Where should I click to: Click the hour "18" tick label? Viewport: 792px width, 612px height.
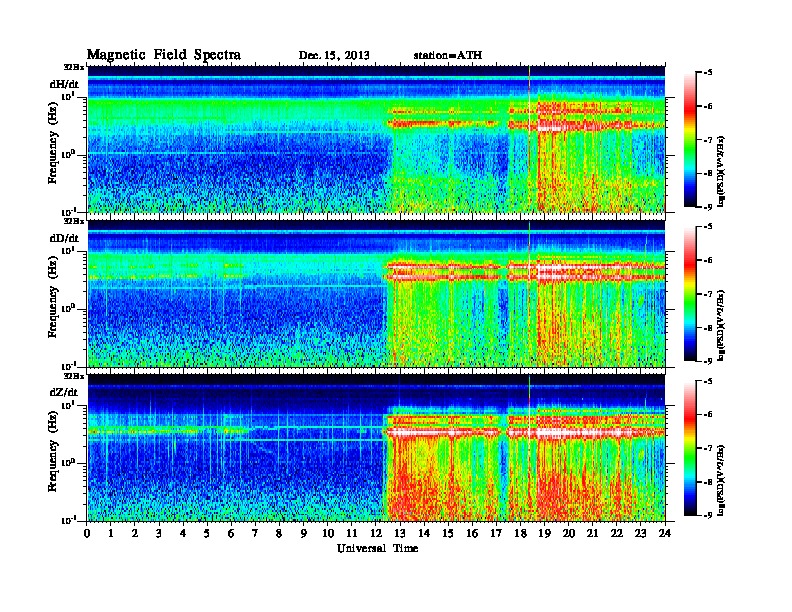point(520,533)
